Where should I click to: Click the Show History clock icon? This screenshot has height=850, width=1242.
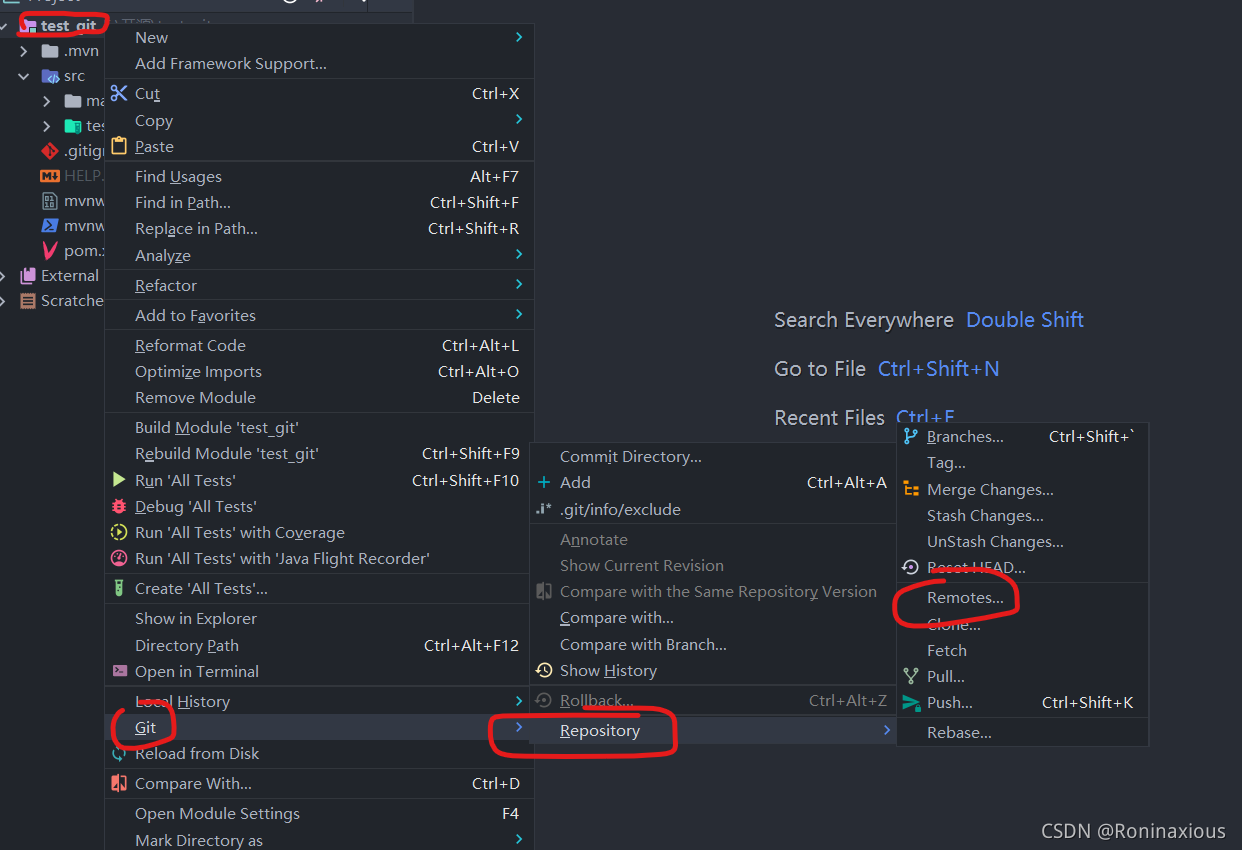pyautogui.click(x=544, y=670)
